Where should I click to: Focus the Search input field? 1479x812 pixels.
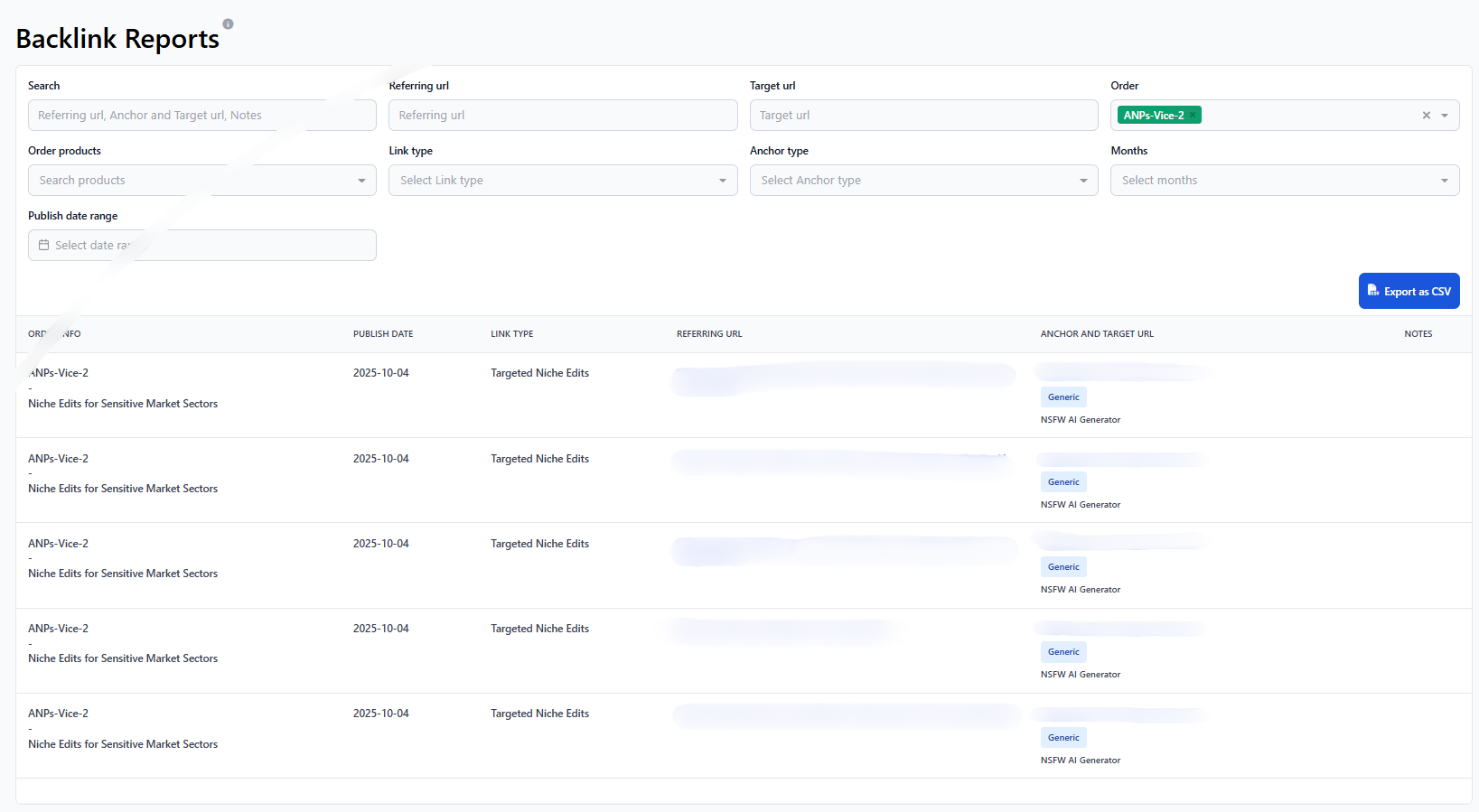(x=201, y=116)
